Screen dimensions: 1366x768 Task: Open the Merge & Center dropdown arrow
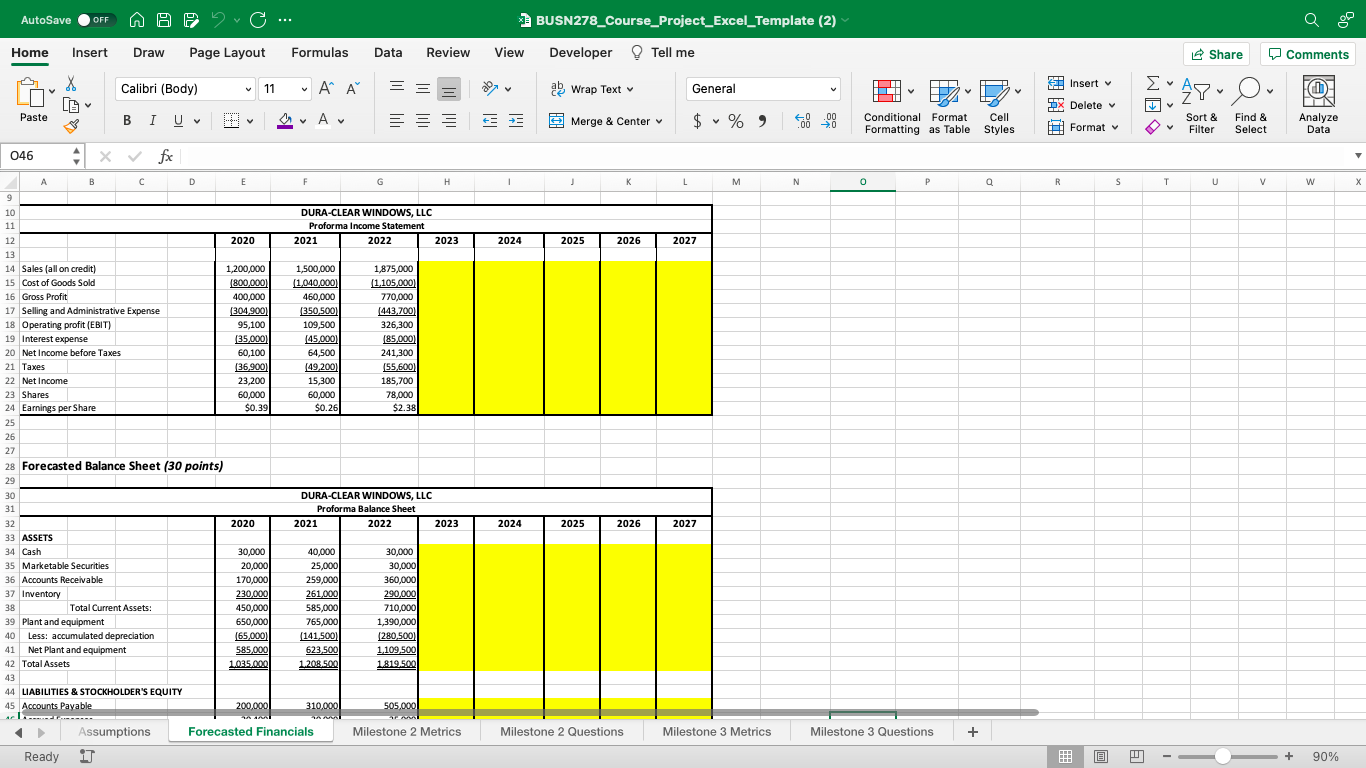(659, 121)
